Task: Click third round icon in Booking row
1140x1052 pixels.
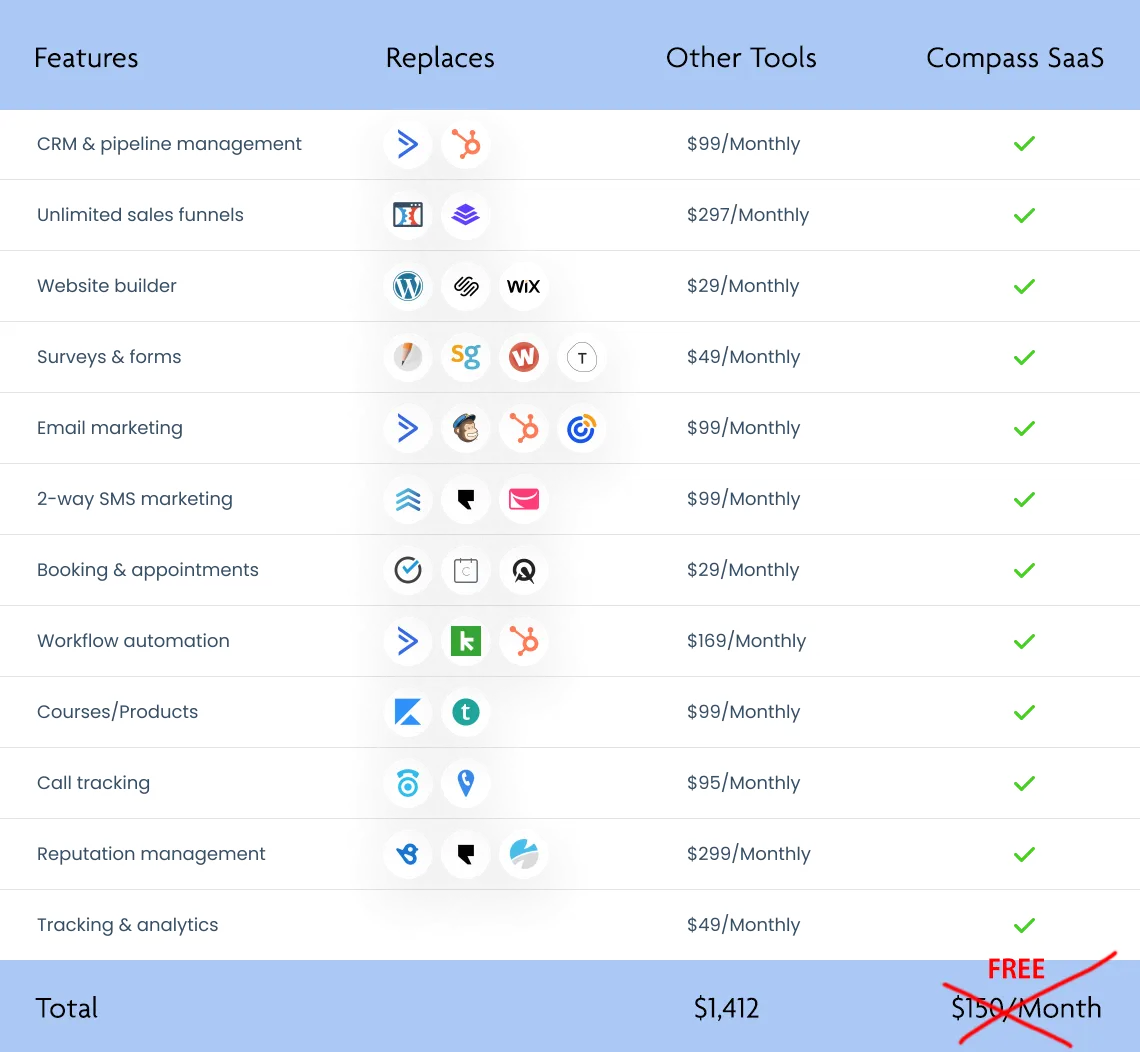Action: click(523, 571)
